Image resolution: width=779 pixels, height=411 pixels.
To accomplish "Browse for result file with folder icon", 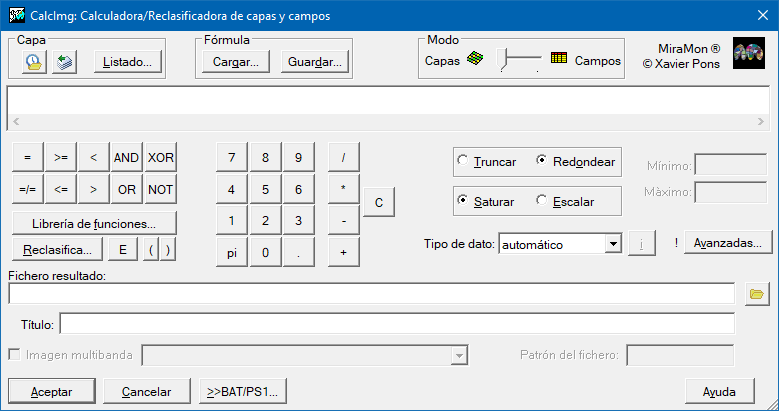I will coord(757,294).
